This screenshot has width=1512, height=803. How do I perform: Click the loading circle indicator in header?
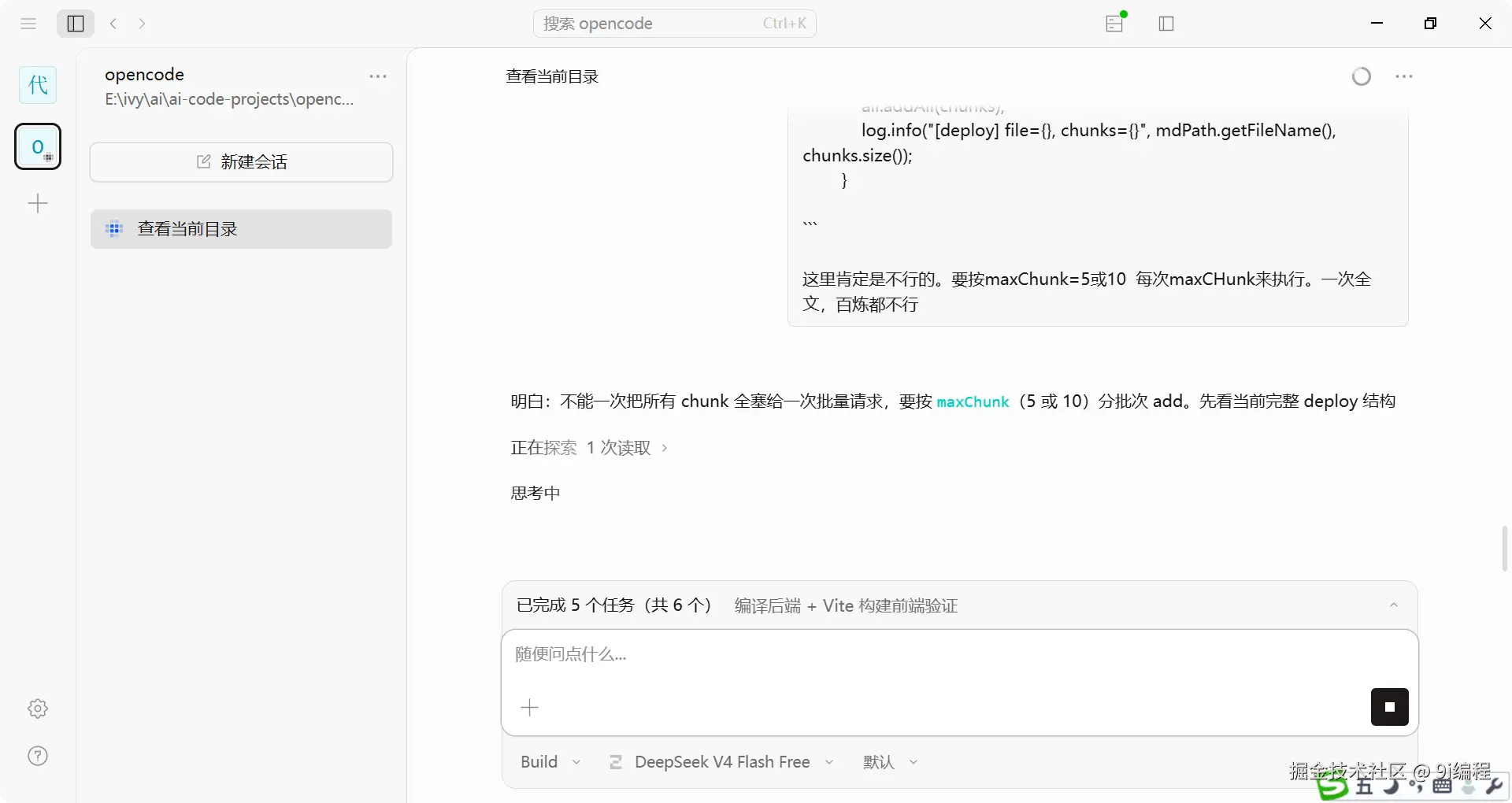pyautogui.click(x=1362, y=76)
